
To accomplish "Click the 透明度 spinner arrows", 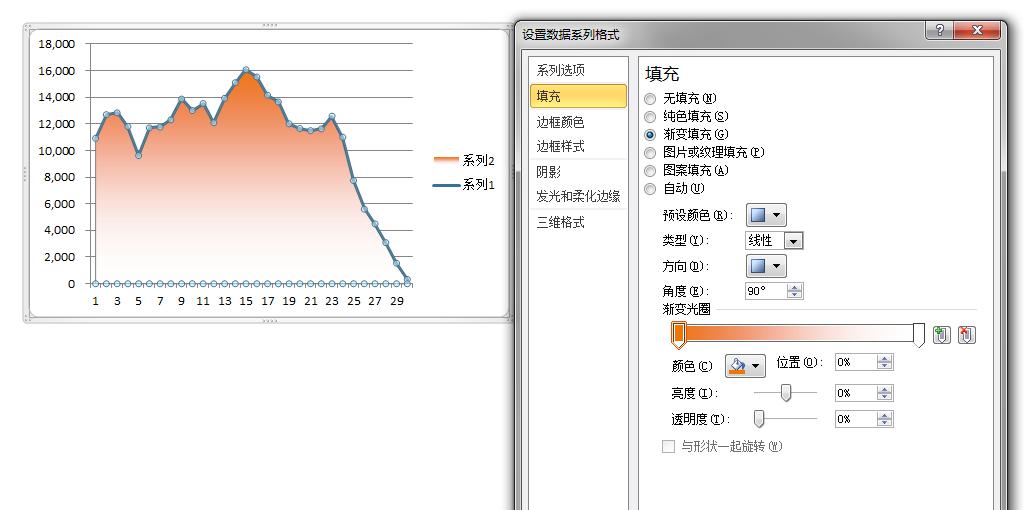I will coord(885,419).
